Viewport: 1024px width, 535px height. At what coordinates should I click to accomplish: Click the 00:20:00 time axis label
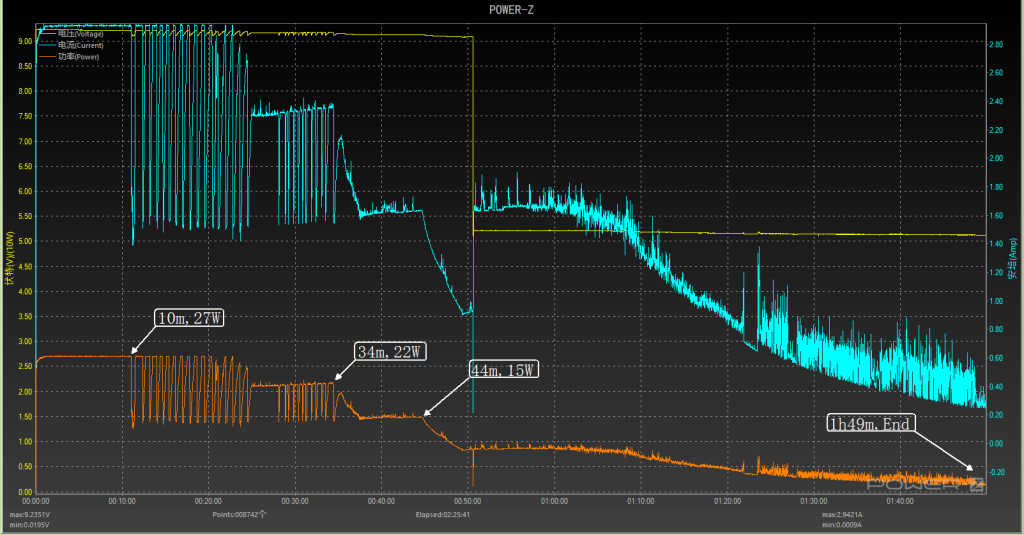pos(208,502)
